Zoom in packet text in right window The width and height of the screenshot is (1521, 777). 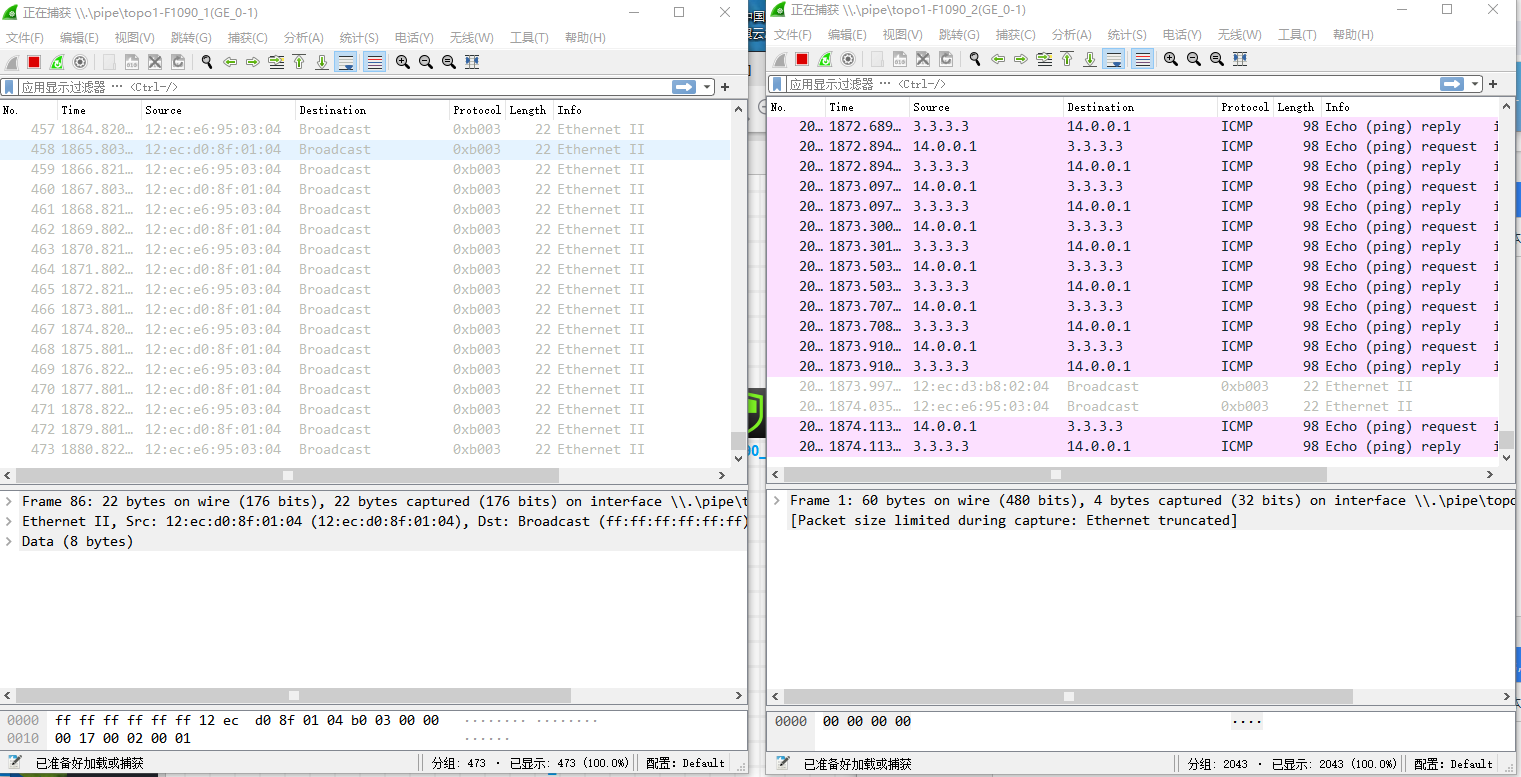click(x=1171, y=59)
